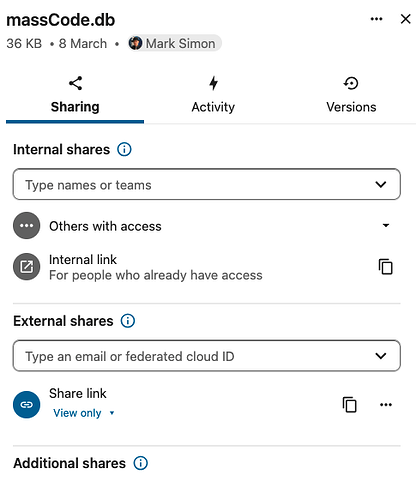Focus the Type names or teams field

point(207,184)
